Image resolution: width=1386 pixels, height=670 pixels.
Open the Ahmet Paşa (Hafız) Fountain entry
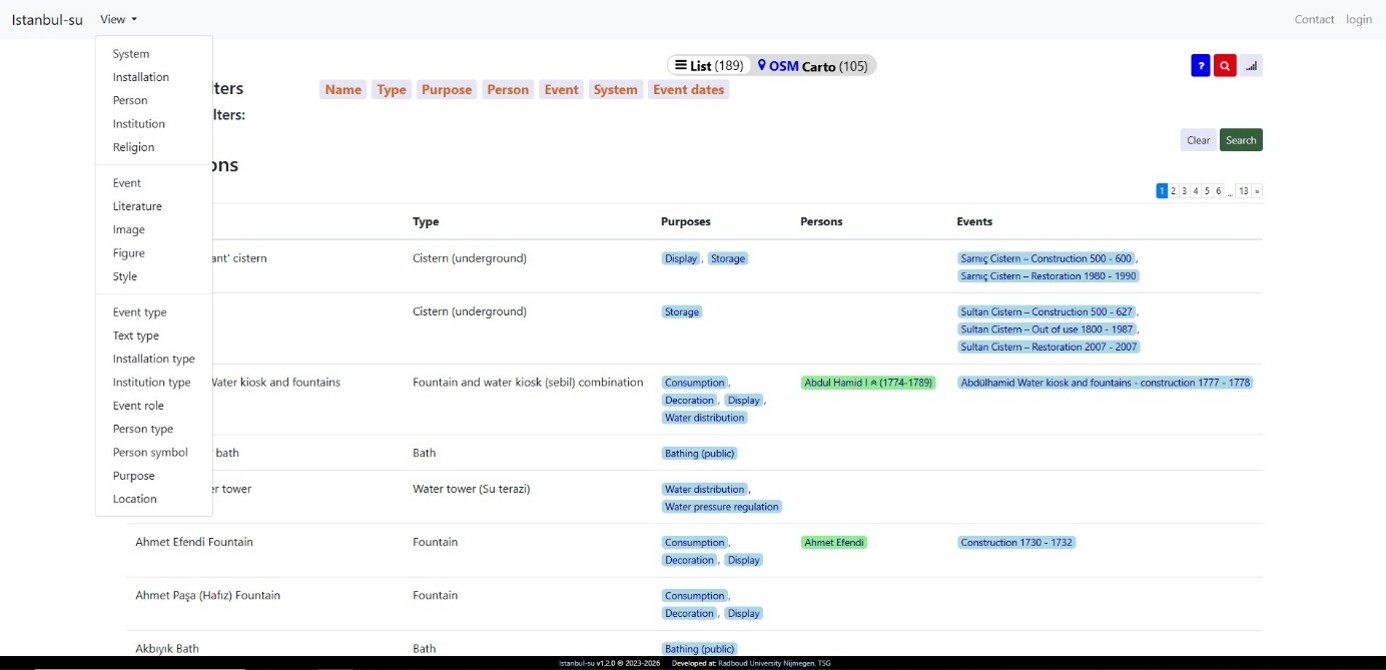tap(208, 595)
